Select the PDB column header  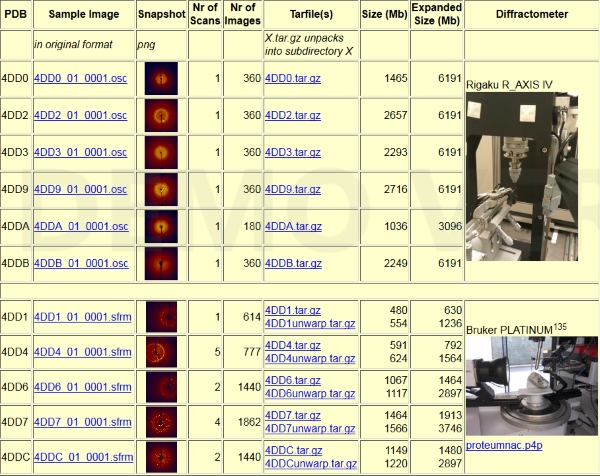pos(16,14)
